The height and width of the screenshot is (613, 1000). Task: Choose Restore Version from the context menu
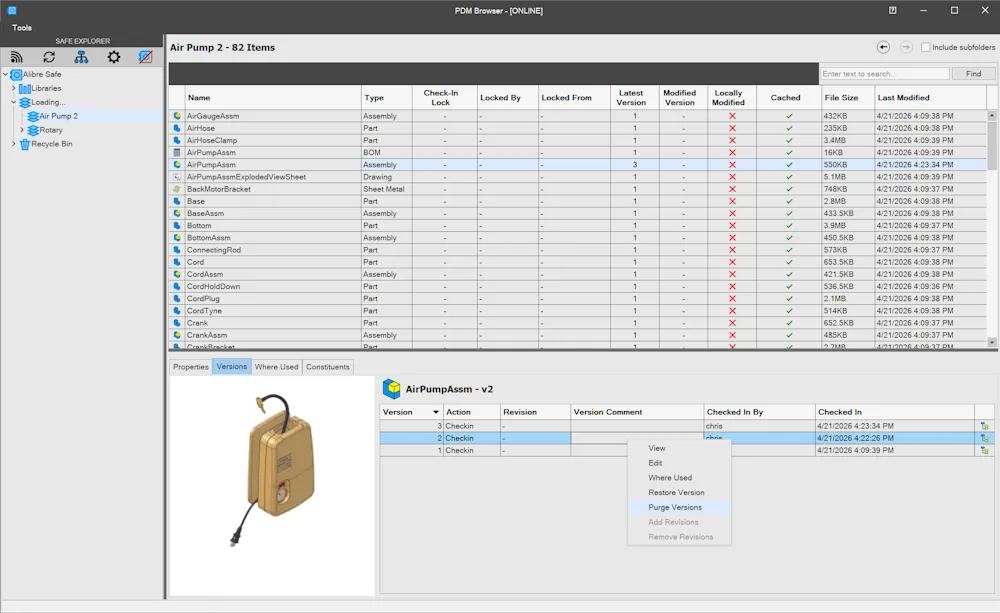tap(679, 492)
